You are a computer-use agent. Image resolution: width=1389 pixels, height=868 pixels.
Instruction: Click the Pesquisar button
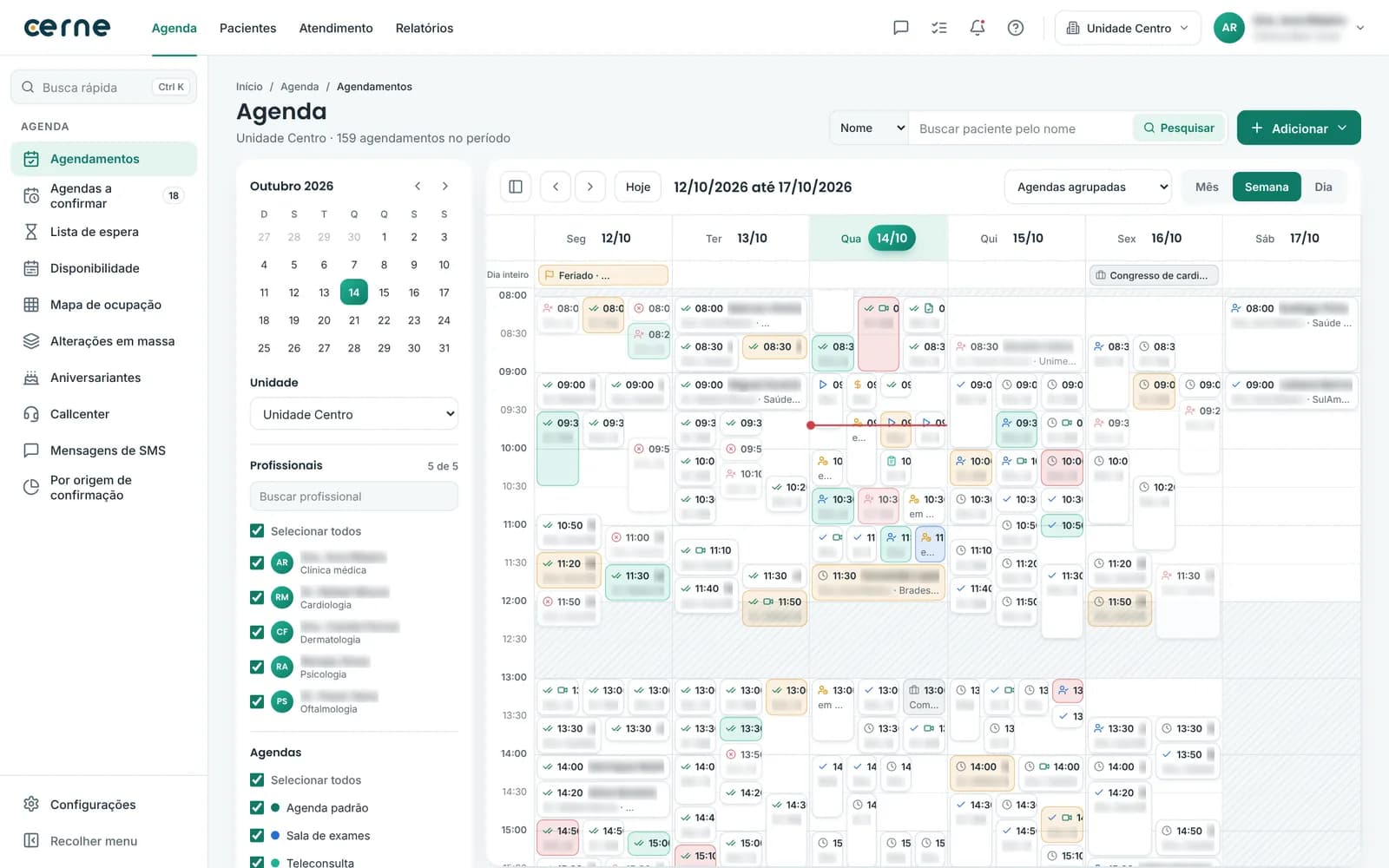coord(1179,128)
